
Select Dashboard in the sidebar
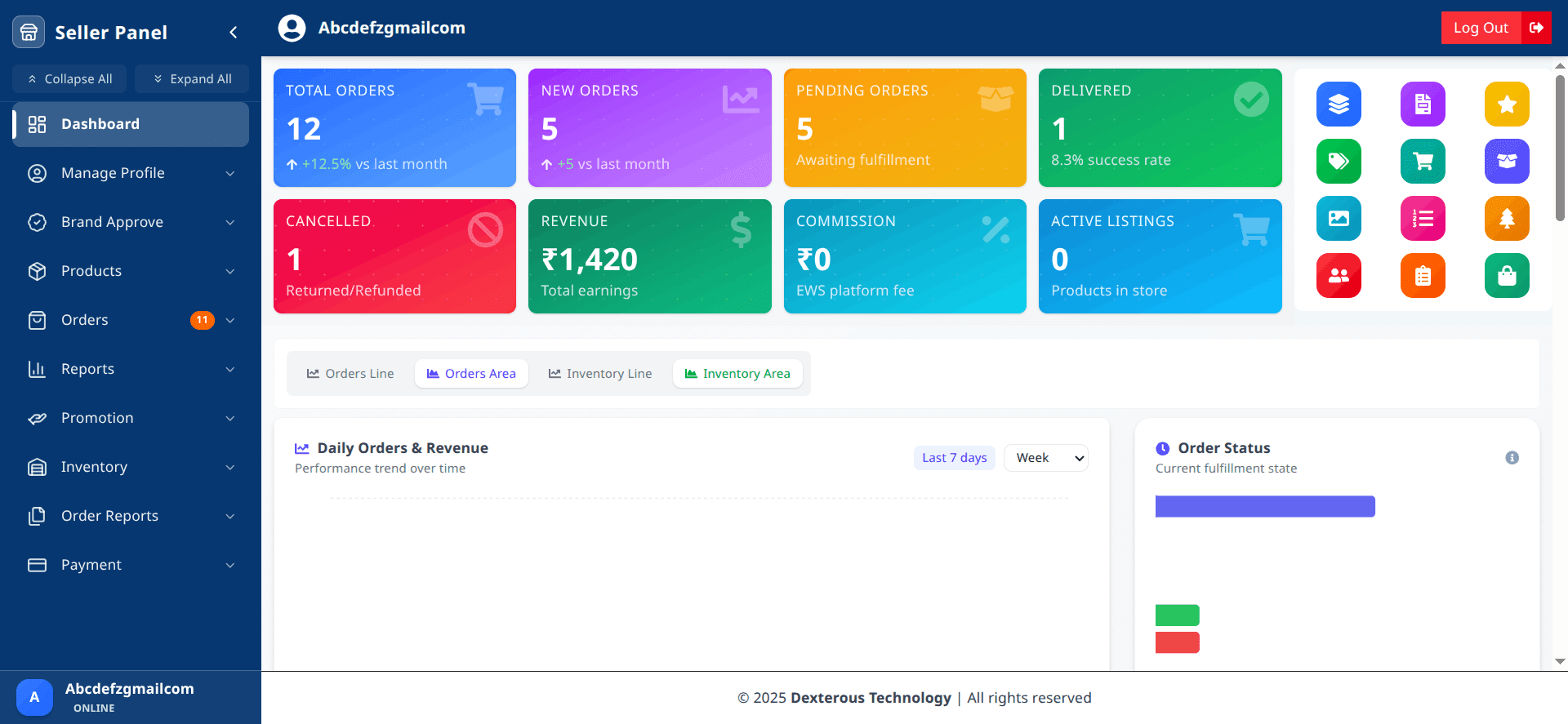point(131,124)
